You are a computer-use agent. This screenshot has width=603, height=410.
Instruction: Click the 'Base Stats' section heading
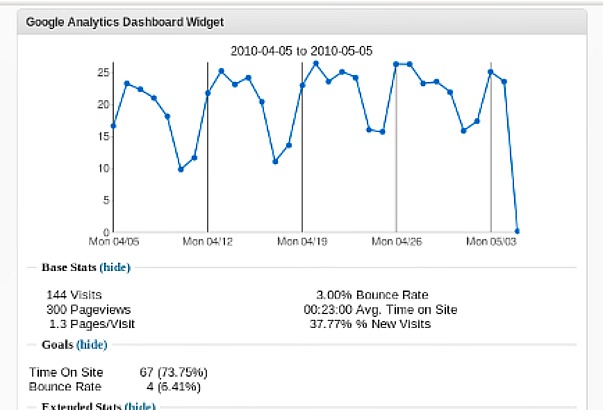point(69,267)
